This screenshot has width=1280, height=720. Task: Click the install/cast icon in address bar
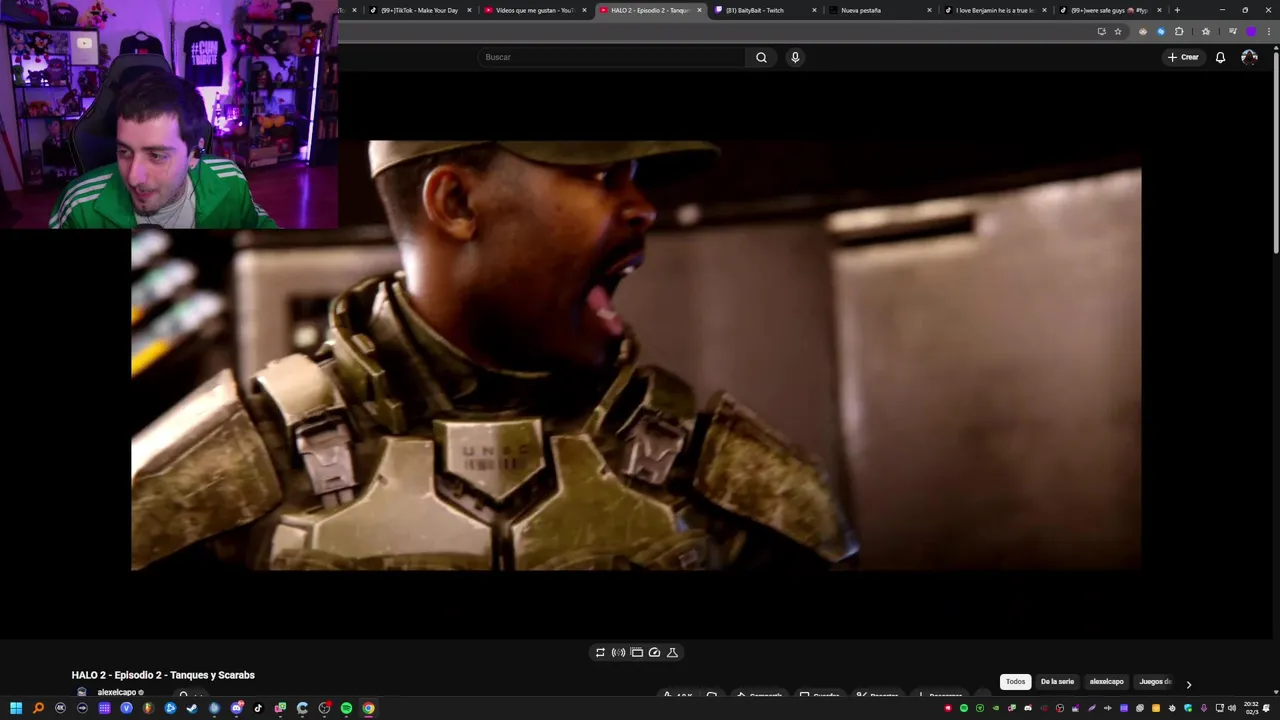click(x=1101, y=31)
